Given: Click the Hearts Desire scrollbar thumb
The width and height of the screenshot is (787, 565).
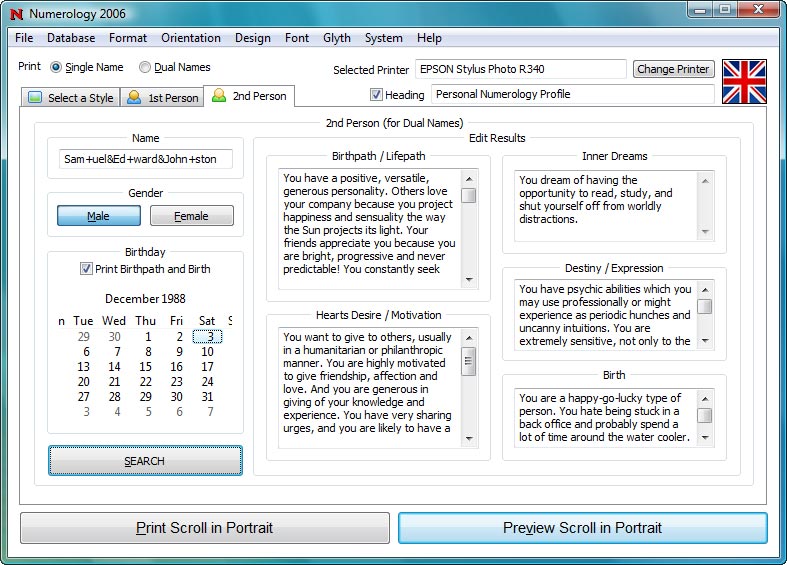Looking at the screenshot, I should [x=469, y=361].
